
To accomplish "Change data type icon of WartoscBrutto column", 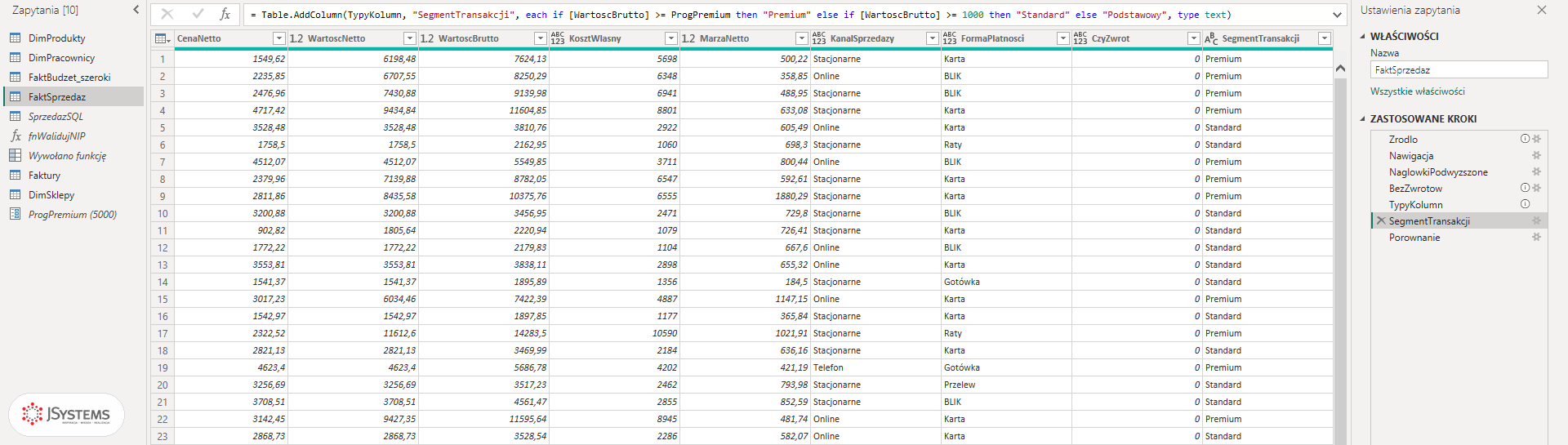I will point(427,38).
